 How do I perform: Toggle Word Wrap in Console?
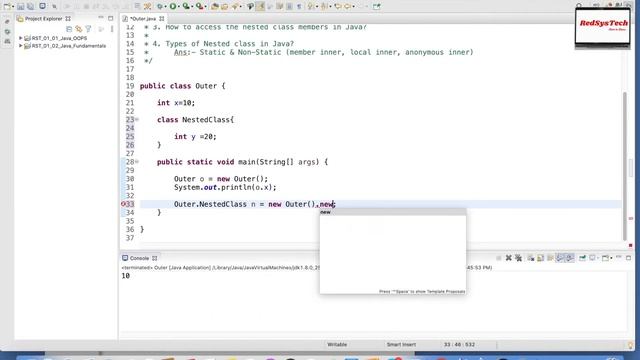(550, 258)
